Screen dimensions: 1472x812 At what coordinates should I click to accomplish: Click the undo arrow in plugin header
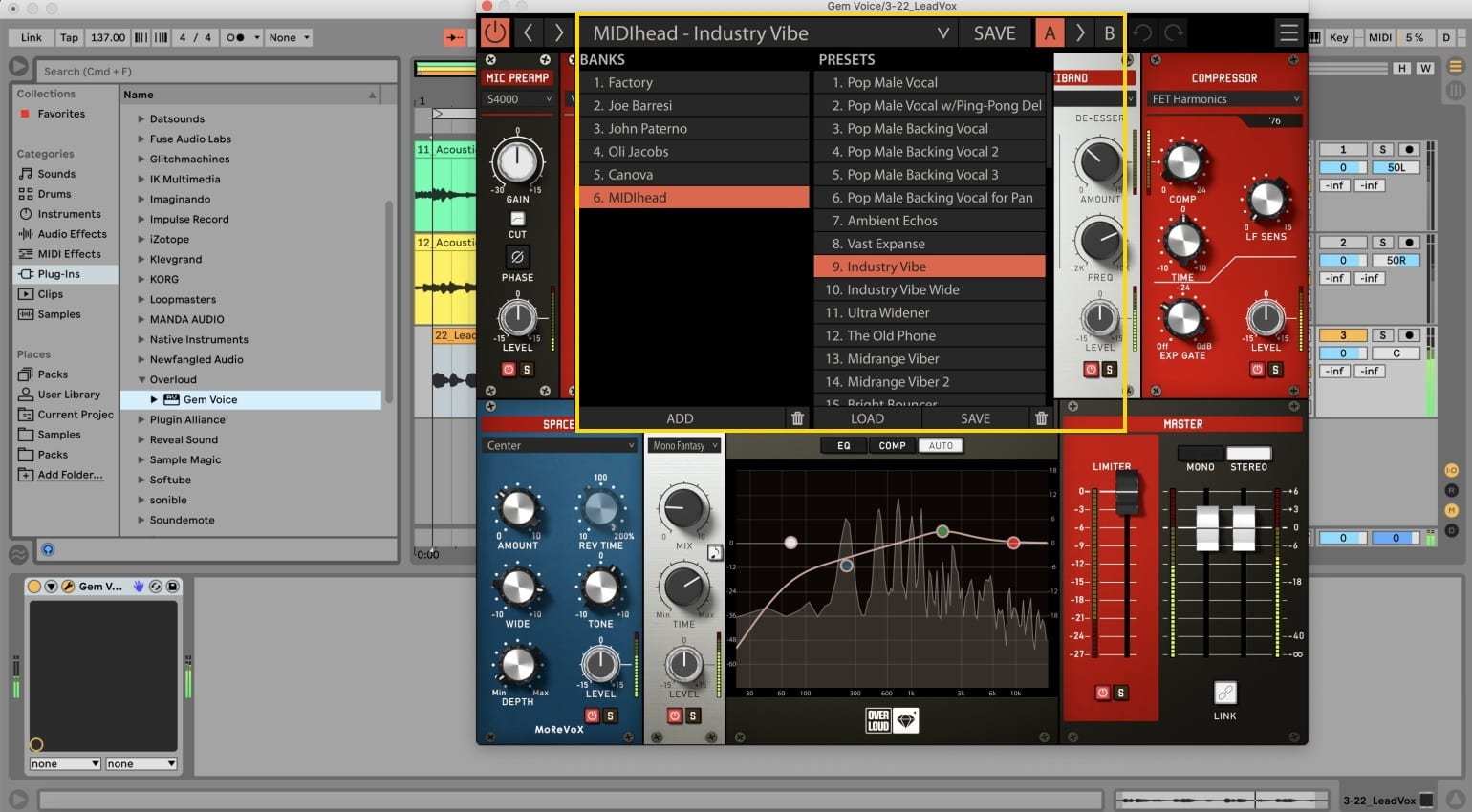1142,32
